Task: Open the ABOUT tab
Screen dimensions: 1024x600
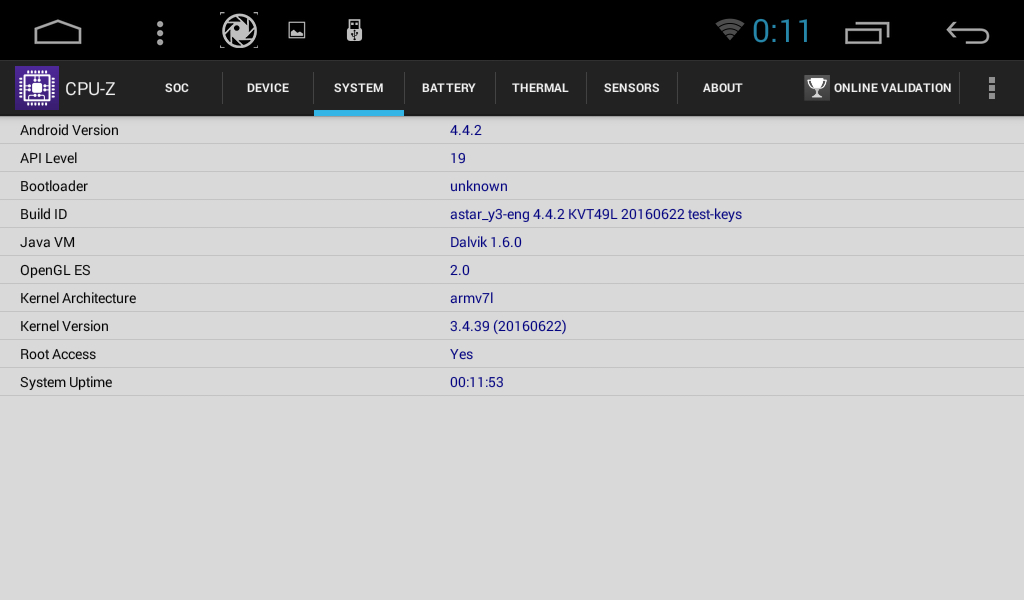Action: click(x=722, y=87)
